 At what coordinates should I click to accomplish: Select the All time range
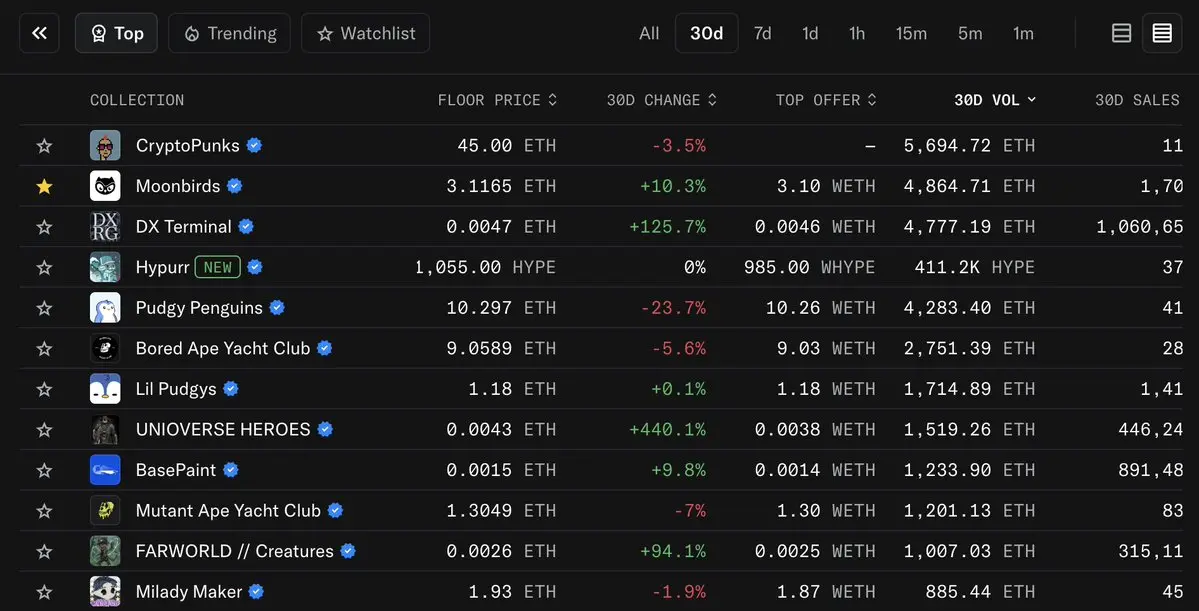649,33
